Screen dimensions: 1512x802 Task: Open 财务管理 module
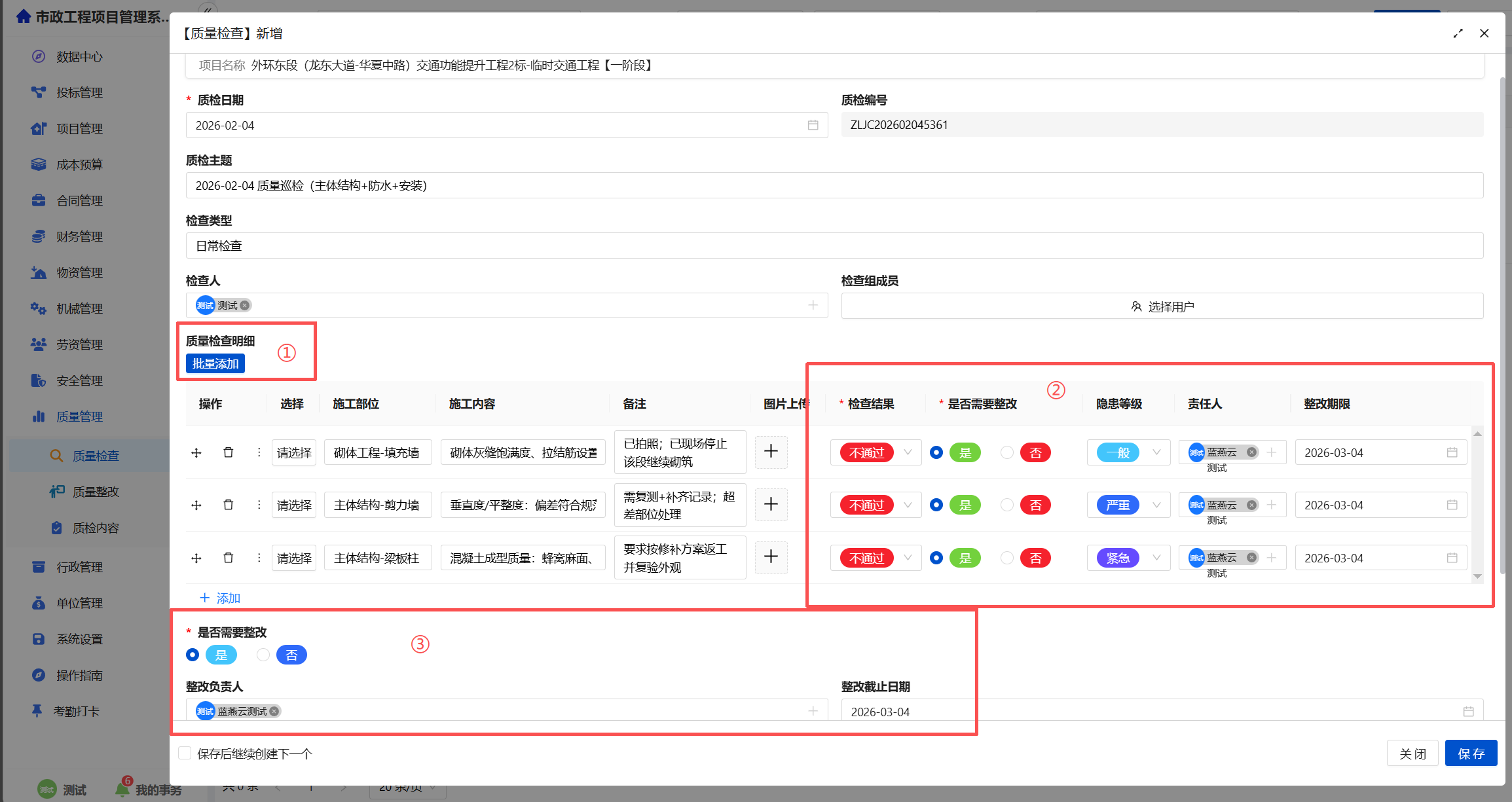tap(79, 236)
